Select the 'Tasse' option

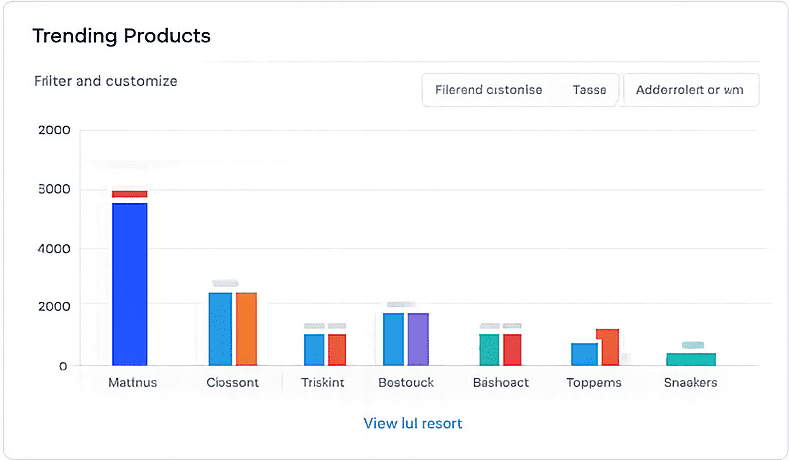coord(589,90)
